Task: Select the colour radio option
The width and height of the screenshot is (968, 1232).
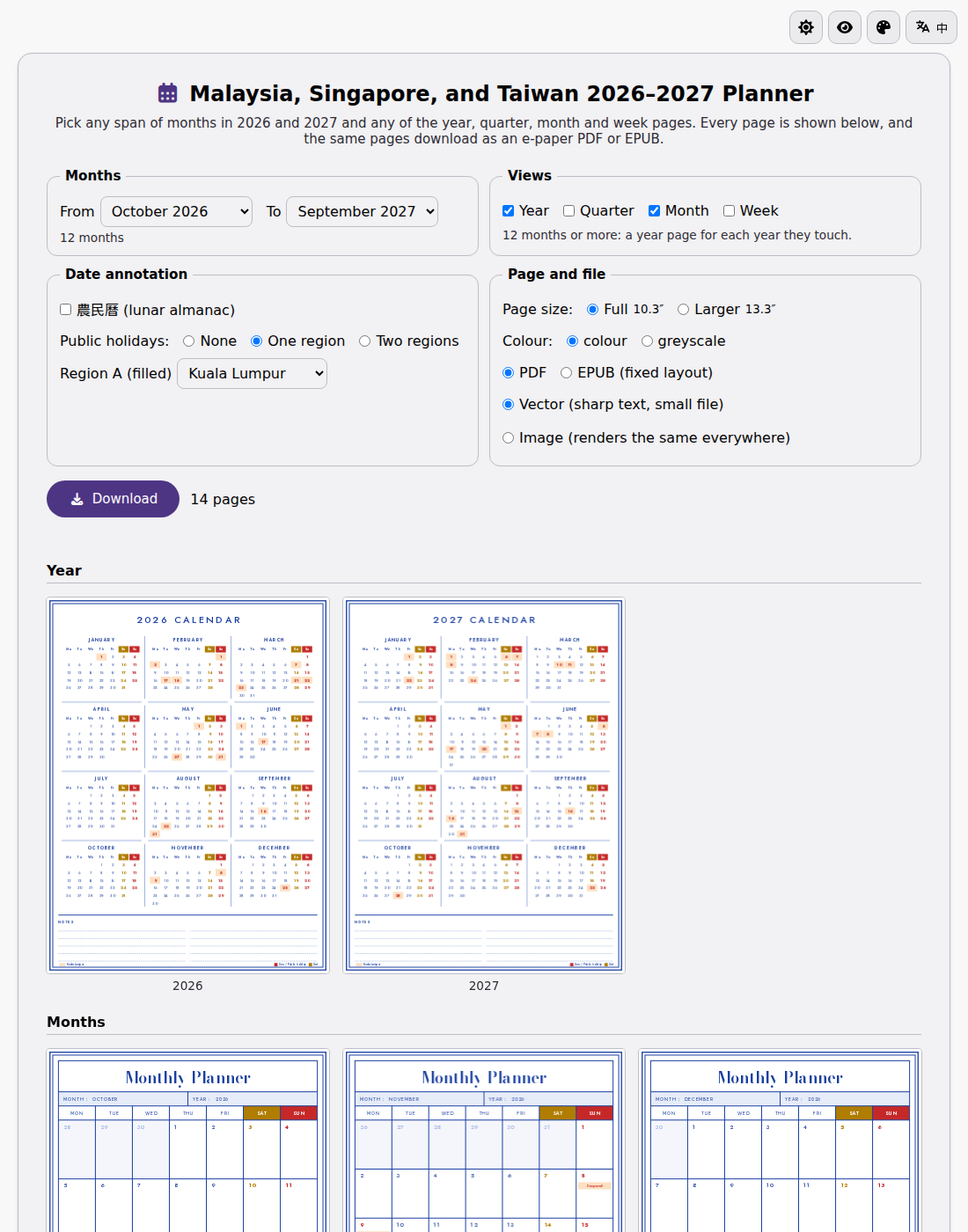Action: click(573, 341)
